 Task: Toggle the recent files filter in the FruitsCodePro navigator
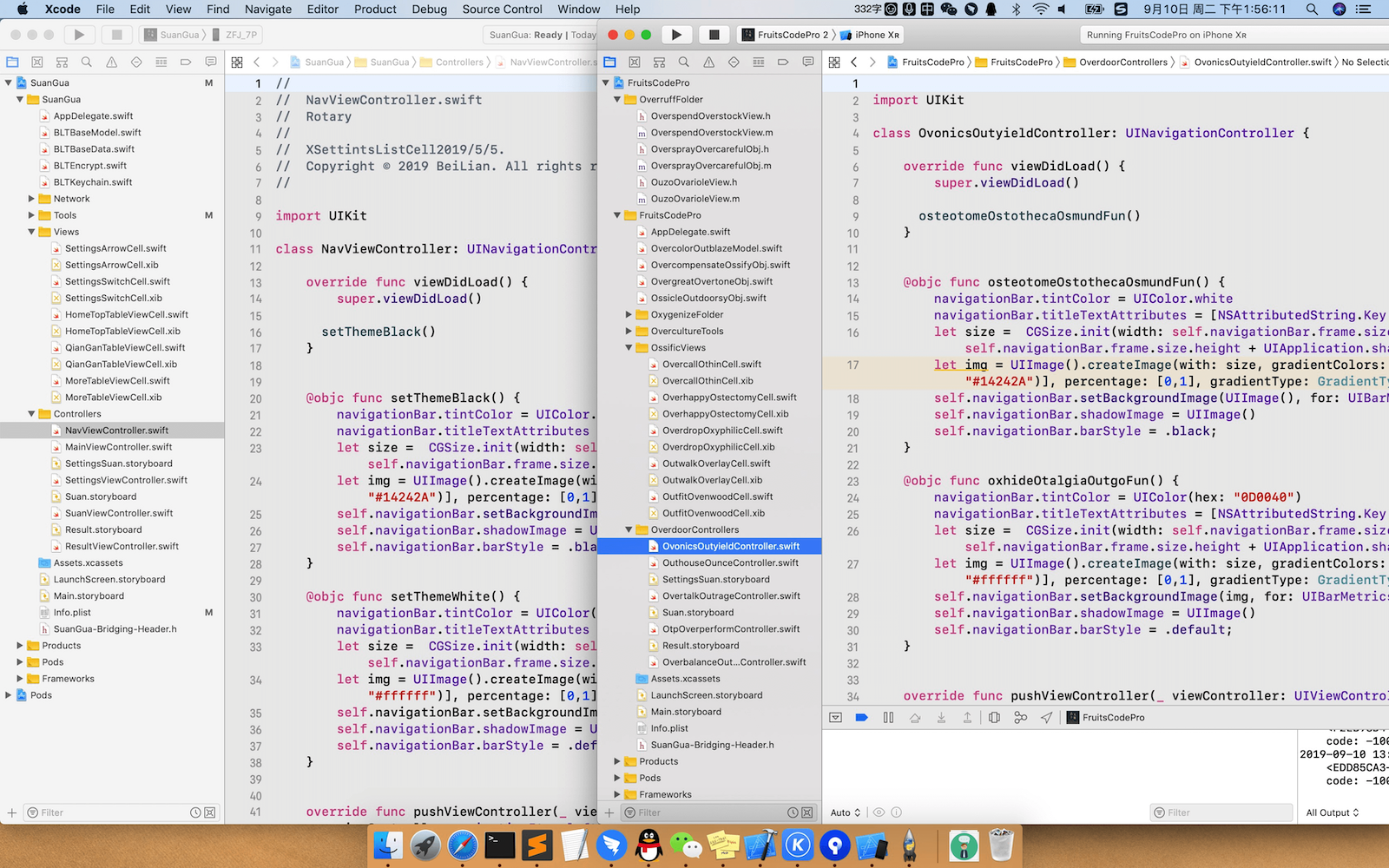tap(793, 812)
